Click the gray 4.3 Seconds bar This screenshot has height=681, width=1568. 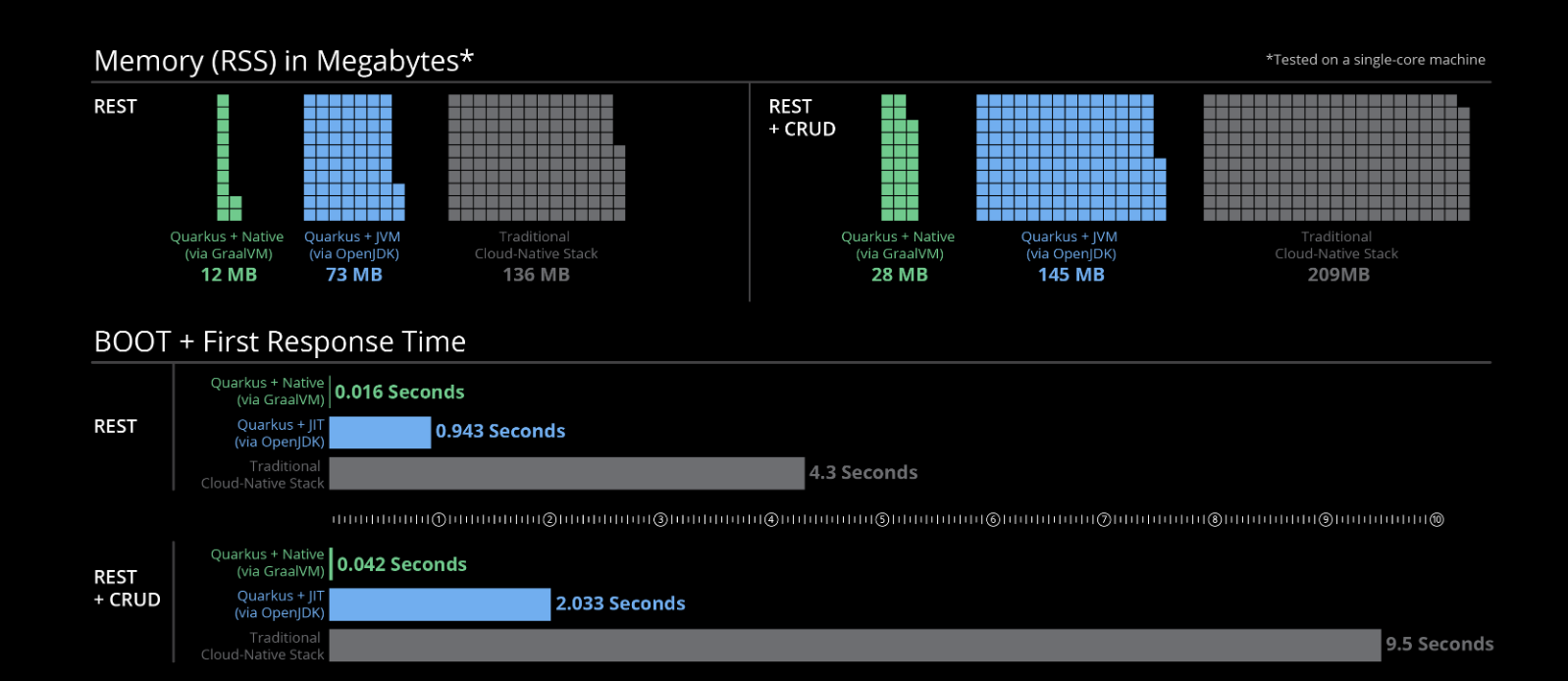click(566, 473)
